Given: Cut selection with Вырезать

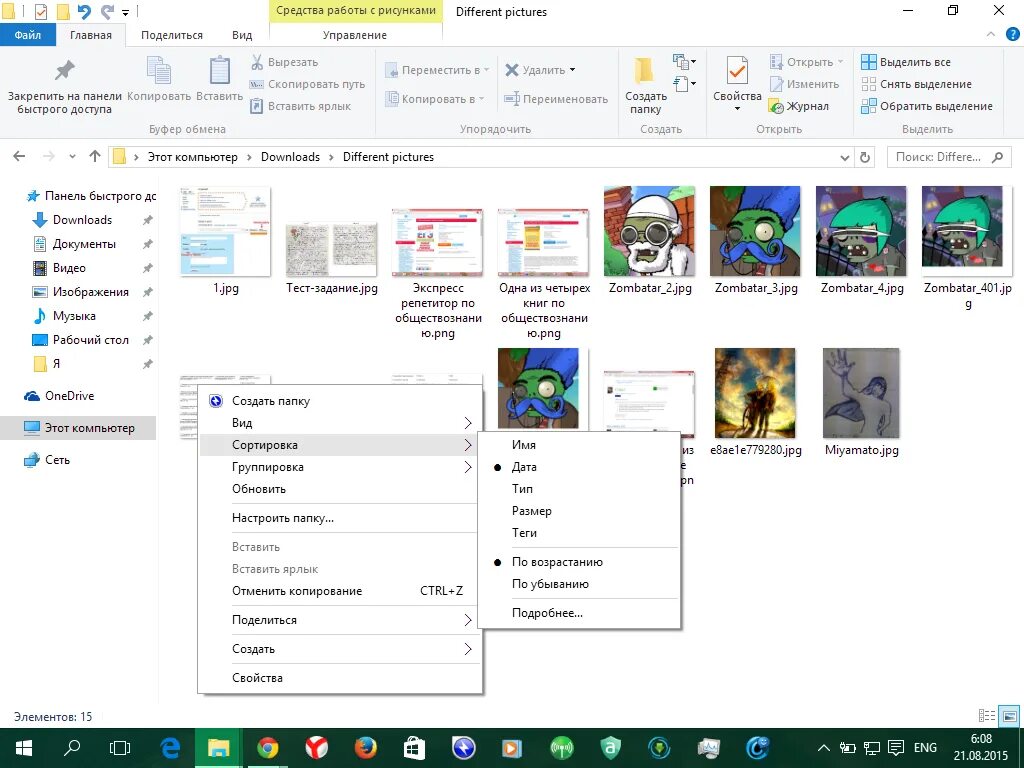Looking at the screenshot, I should pyautogui.click(x=284, y=62).
